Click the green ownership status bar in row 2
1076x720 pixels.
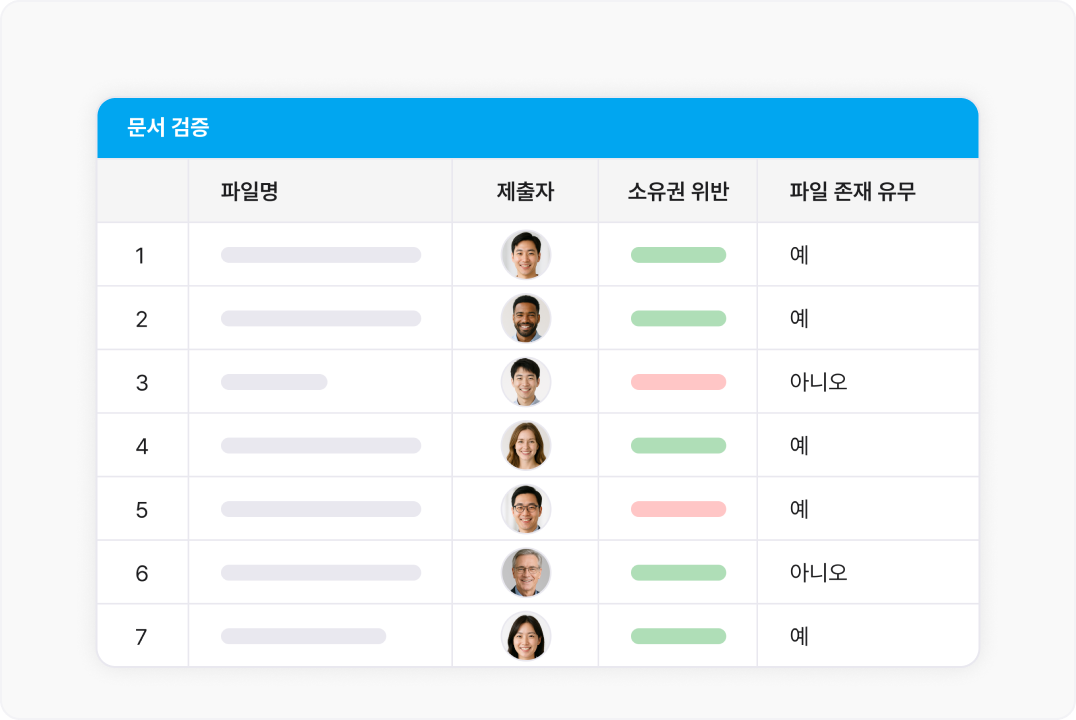[x=678, y=318]
